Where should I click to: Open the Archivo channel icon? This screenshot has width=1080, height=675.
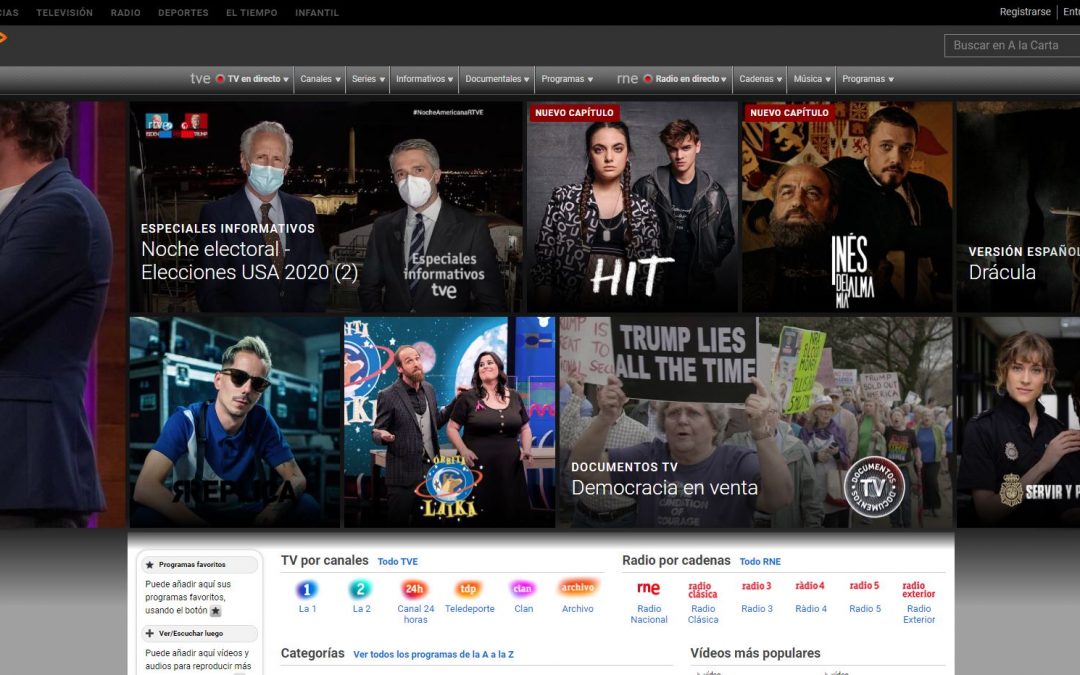[x=577, y=588]
